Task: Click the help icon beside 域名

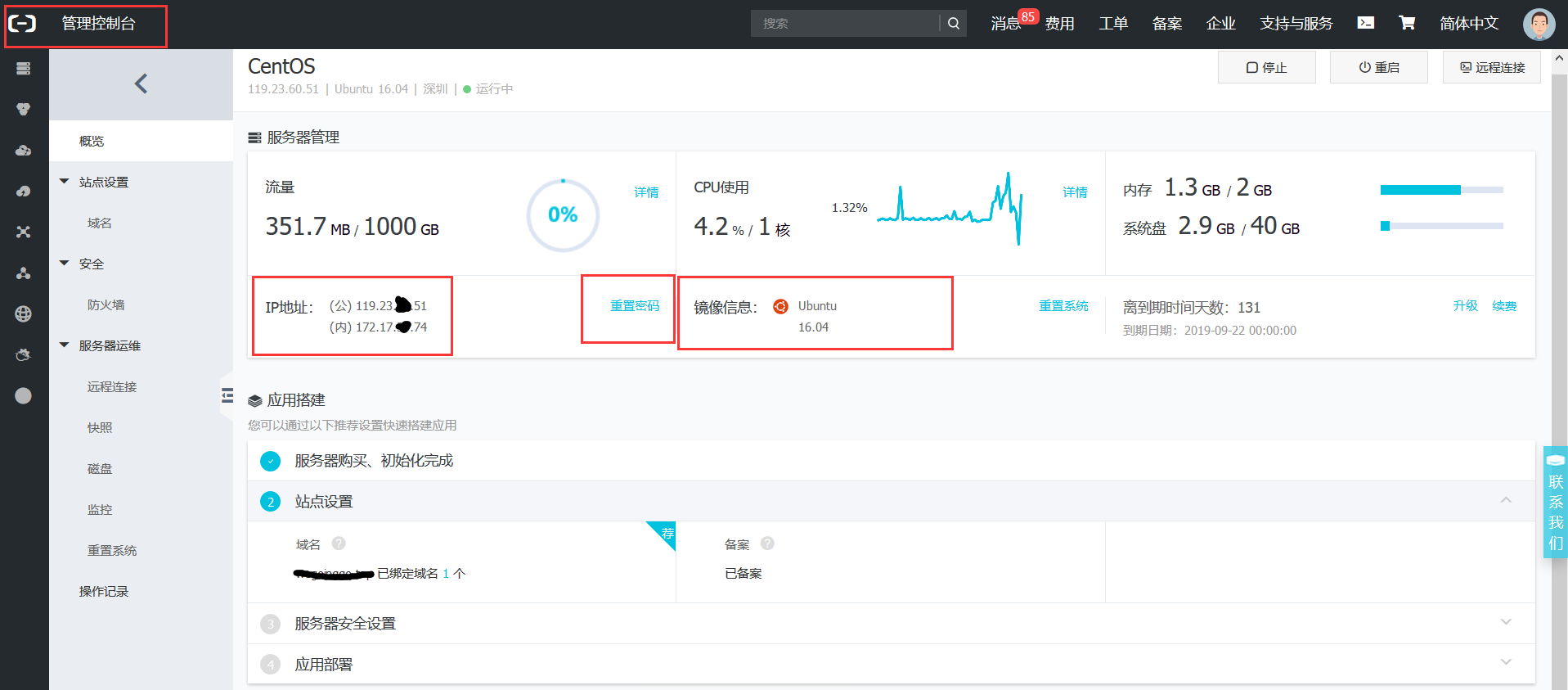Action: tap(339, 543)
